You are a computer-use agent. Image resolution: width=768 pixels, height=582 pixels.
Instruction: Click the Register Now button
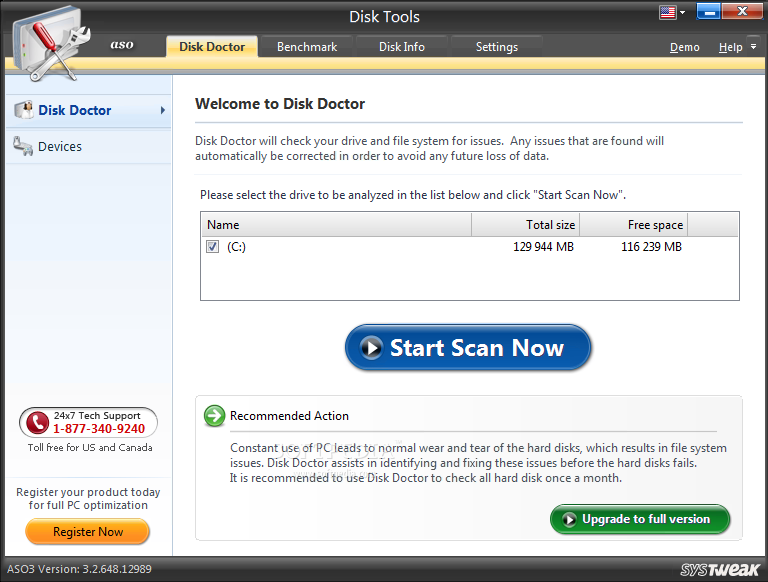click(x=88, y=532)
